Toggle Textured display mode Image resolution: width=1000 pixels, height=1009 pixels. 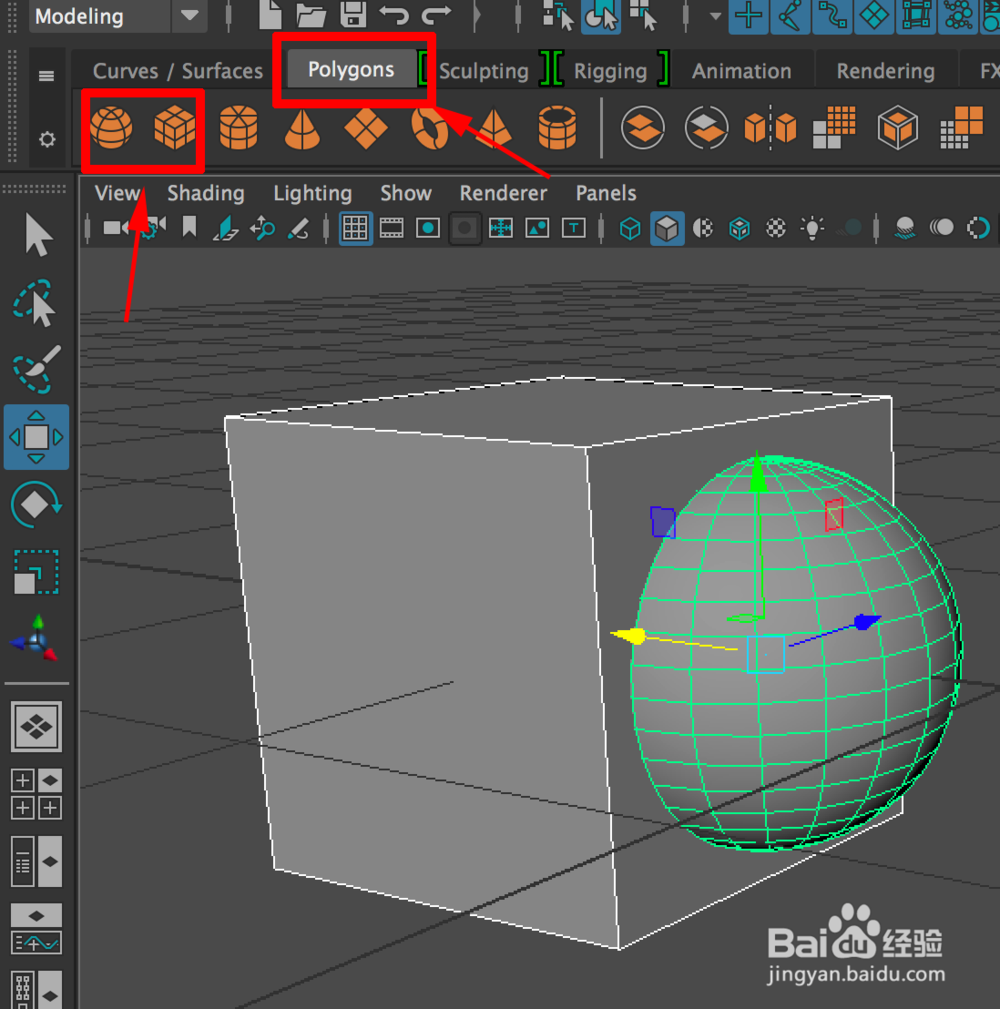[x=776, y=228]
